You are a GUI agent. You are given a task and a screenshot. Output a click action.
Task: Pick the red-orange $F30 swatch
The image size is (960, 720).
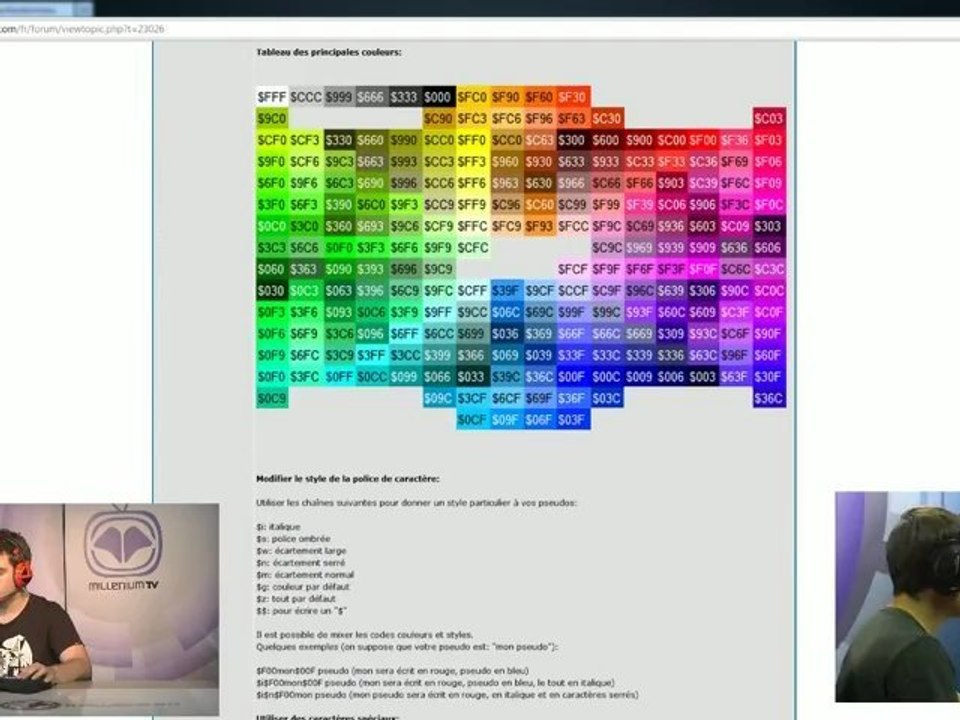[572, 97]
